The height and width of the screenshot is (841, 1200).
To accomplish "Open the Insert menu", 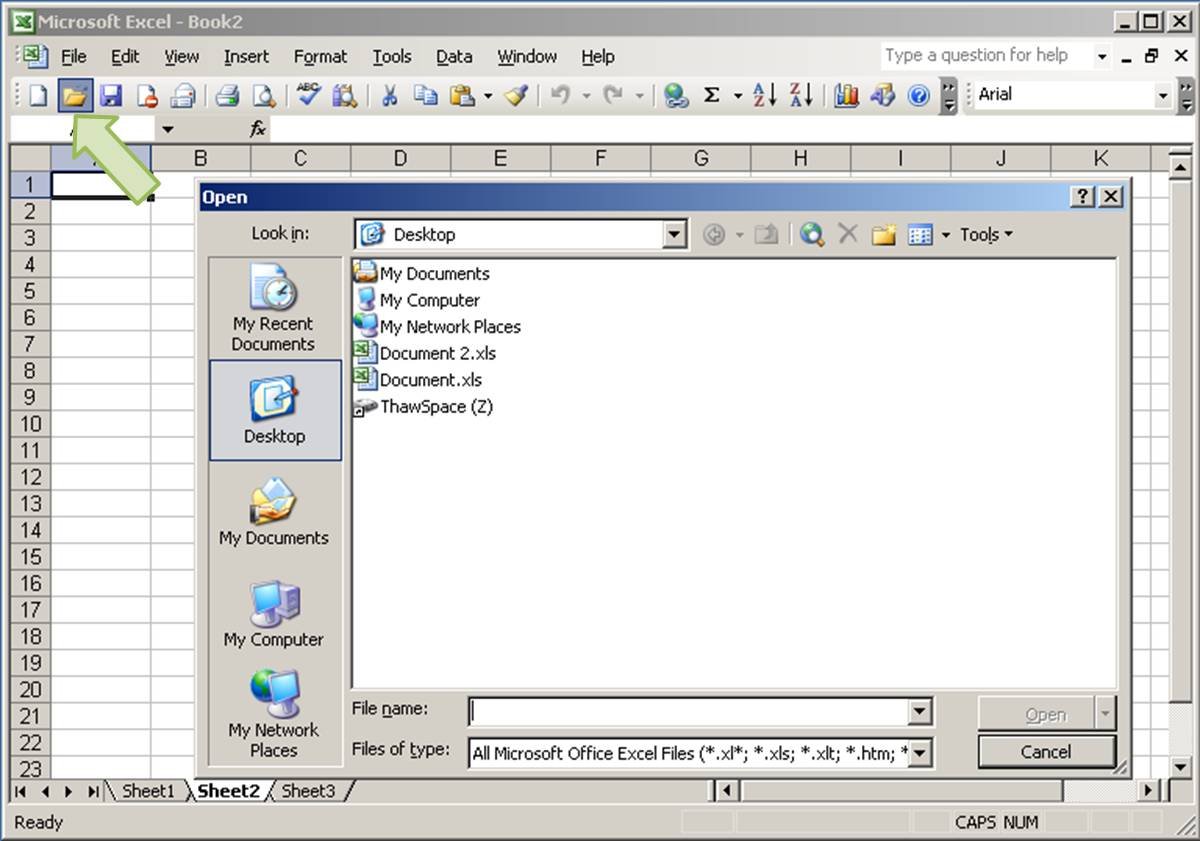I will pos(246,57).
